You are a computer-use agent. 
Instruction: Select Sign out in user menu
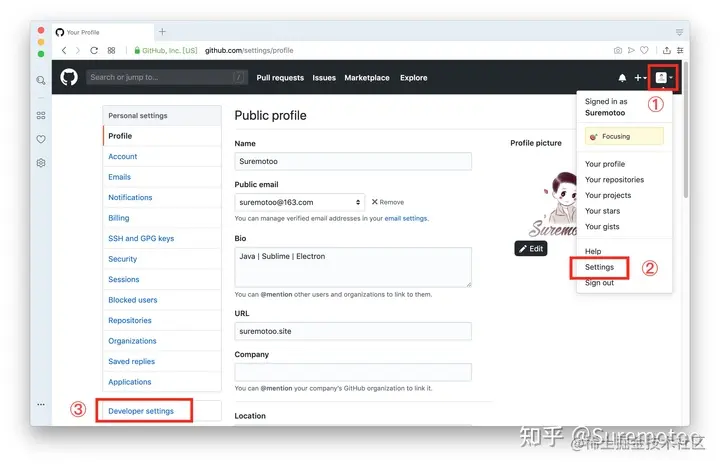(599, 283)
